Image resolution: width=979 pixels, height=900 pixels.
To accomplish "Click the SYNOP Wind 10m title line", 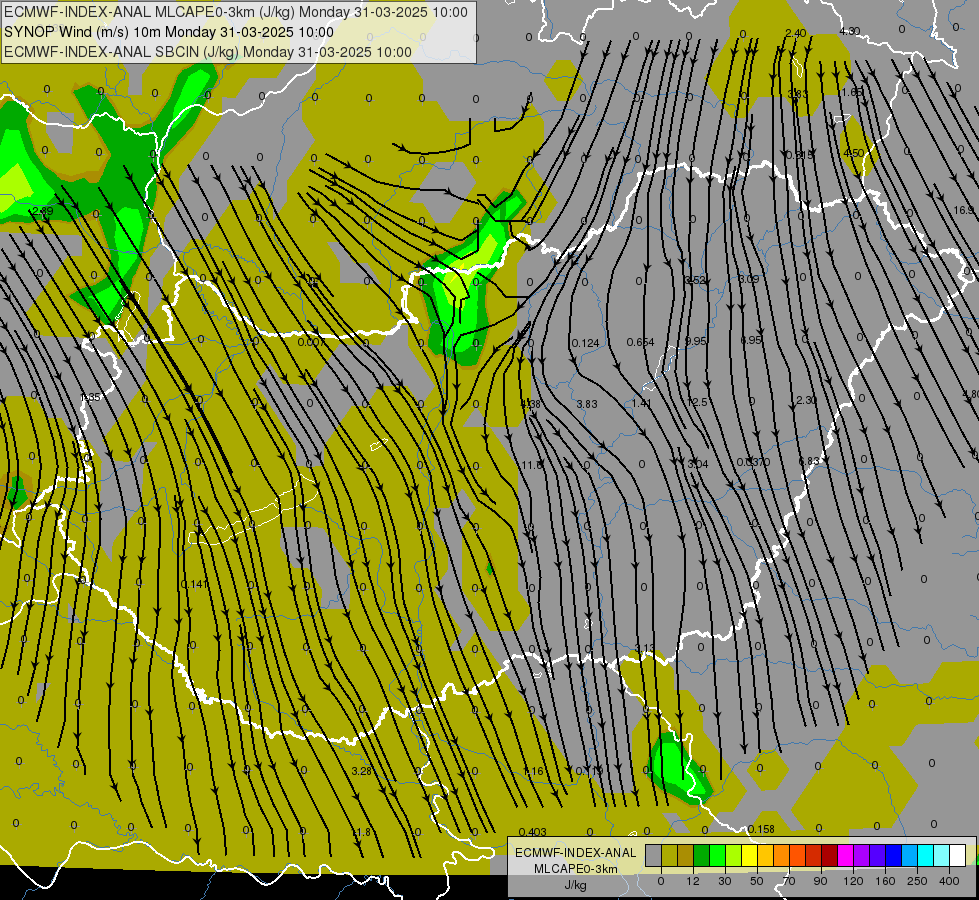I will (x=169, y=32).
